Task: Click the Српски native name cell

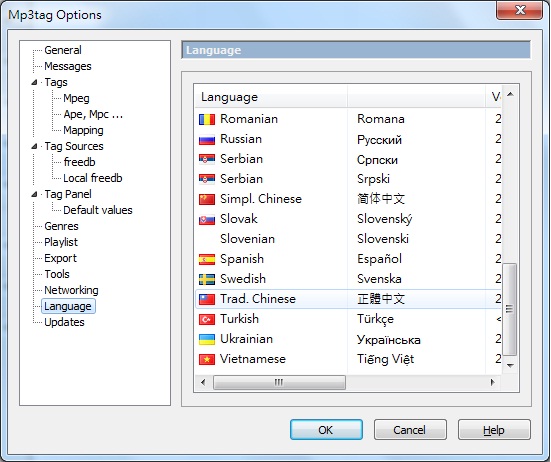Action: 377,160
